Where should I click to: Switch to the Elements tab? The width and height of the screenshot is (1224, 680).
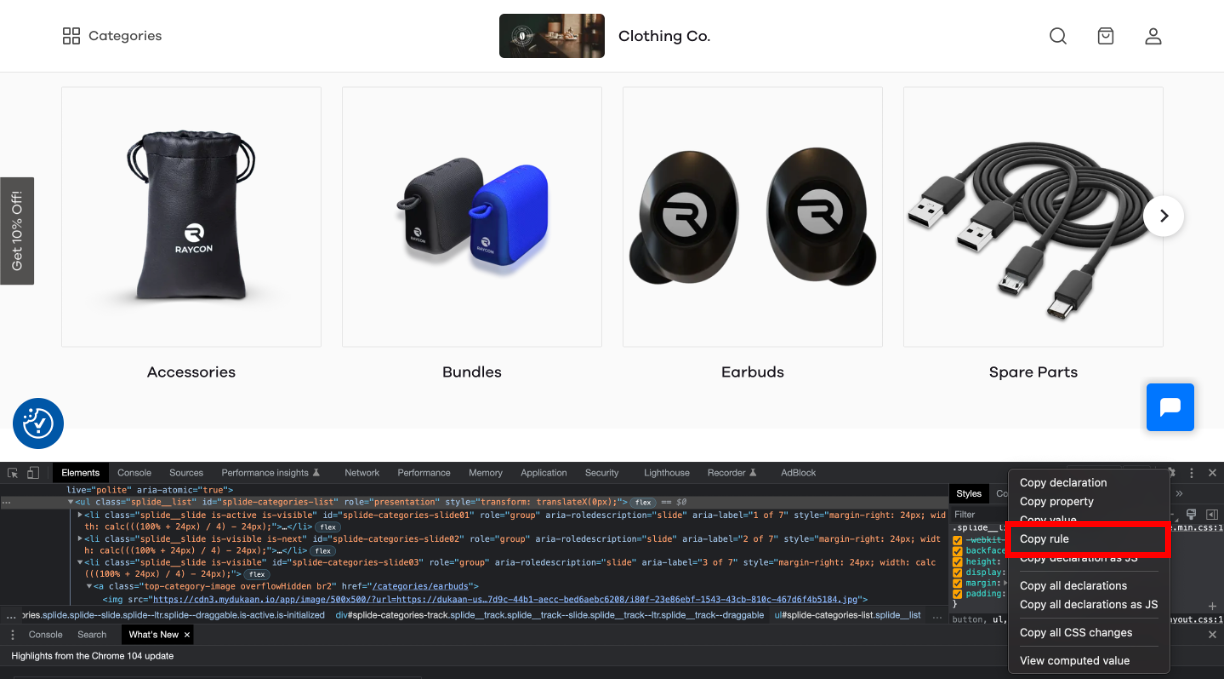pyautogui.click(x=80, y=473)
